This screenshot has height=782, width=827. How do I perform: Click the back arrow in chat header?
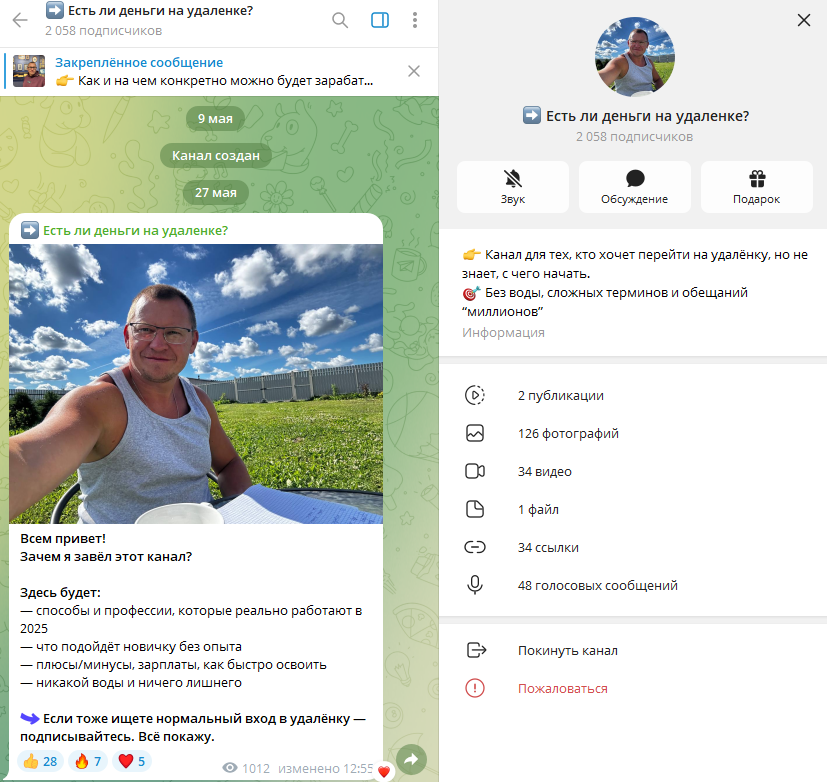(x=20, y=20)
